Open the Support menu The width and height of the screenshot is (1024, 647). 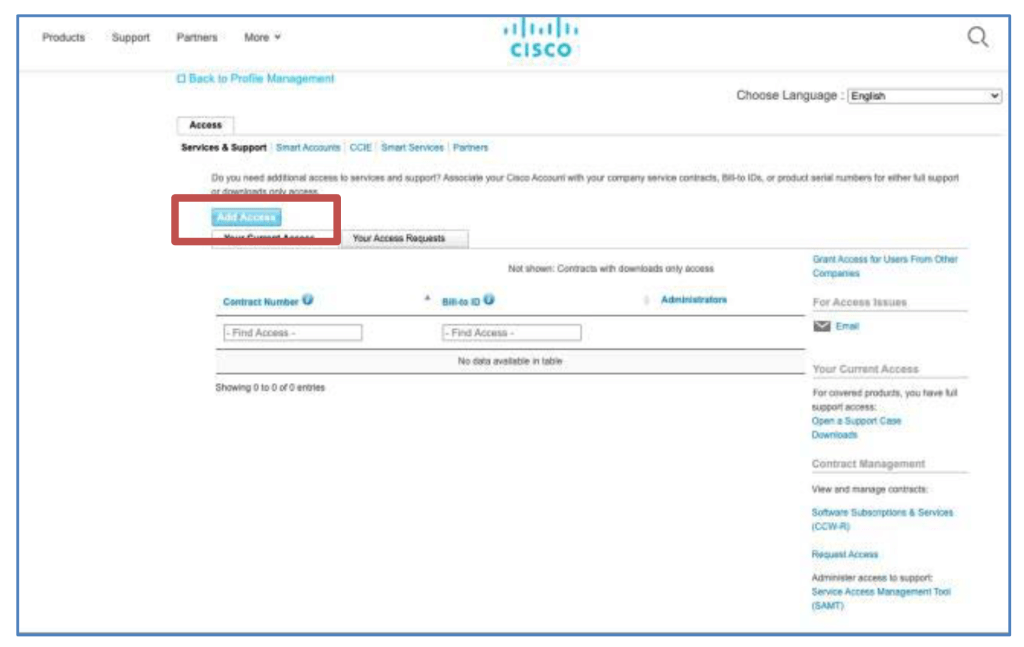(130, 38)
